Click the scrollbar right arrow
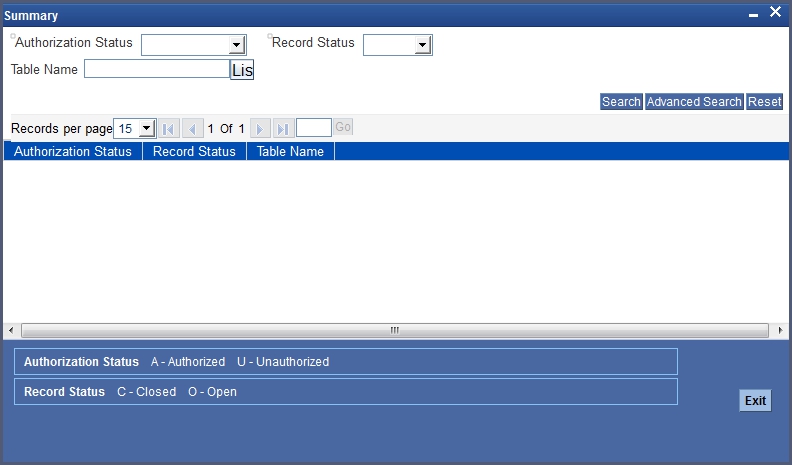The image size is (792, 465). tap(780, 330)
